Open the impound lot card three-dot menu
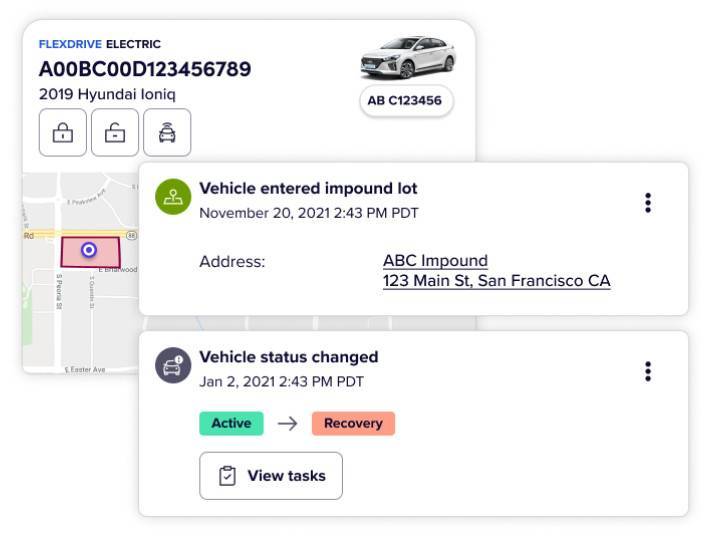This screenshot has height=551, width=721. [x=648, y=203]
